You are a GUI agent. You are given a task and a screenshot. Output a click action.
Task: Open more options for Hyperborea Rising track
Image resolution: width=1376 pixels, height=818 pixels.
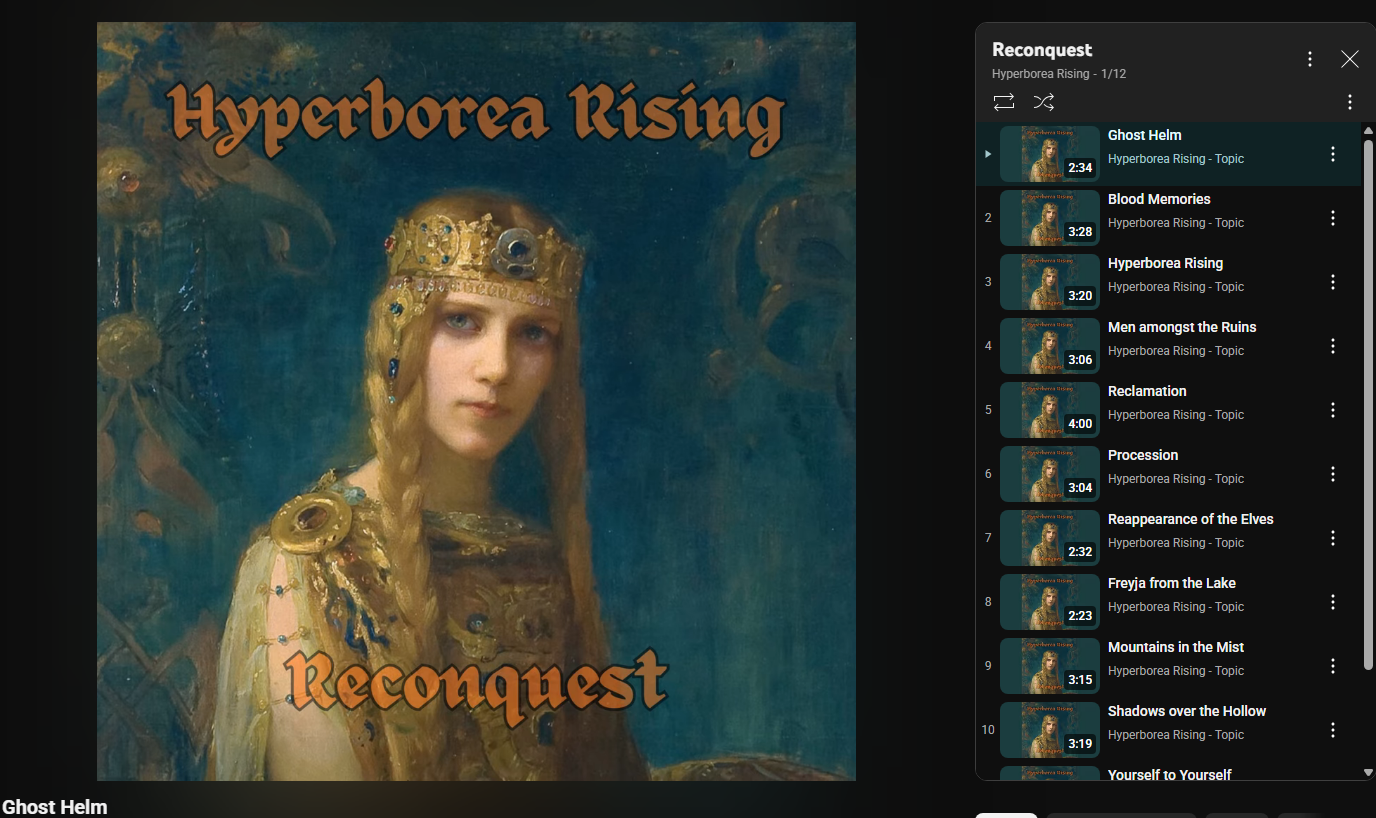point(1333,282)
